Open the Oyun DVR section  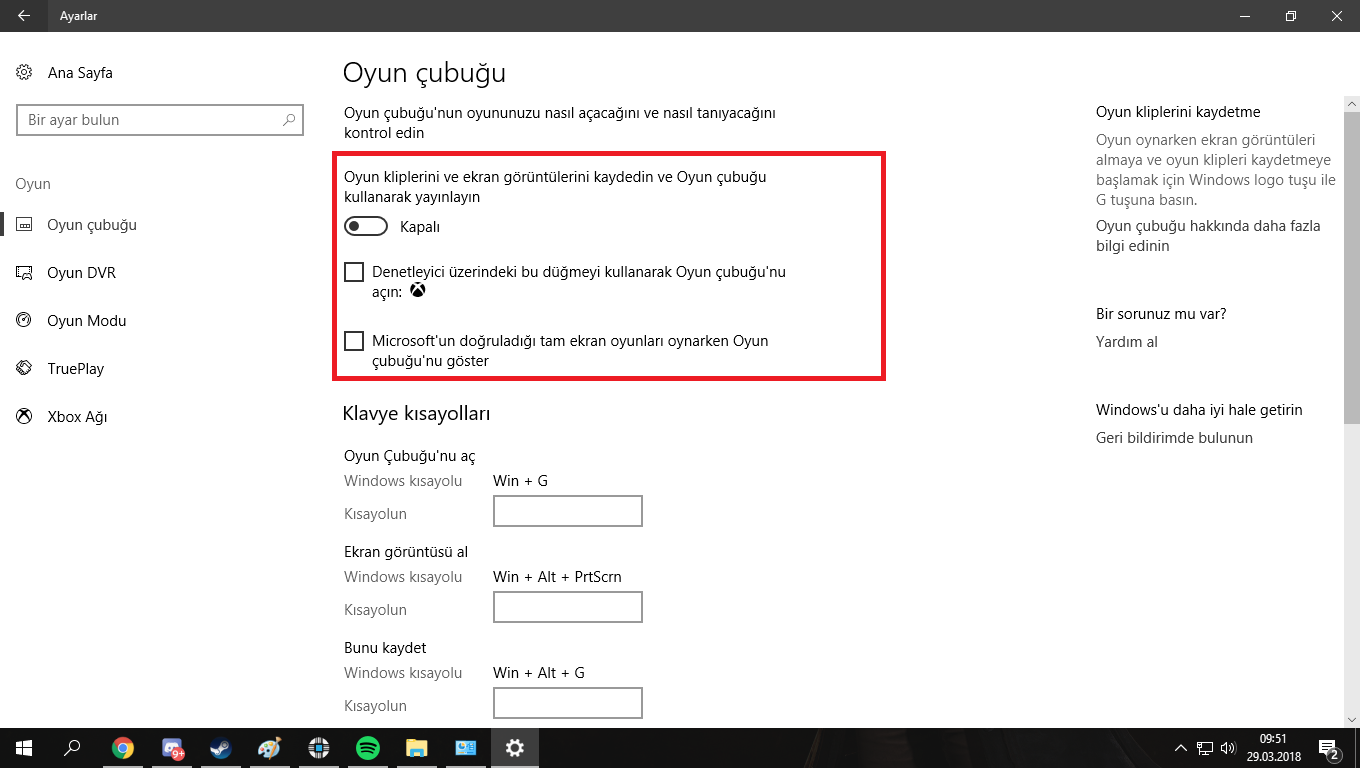82,273
